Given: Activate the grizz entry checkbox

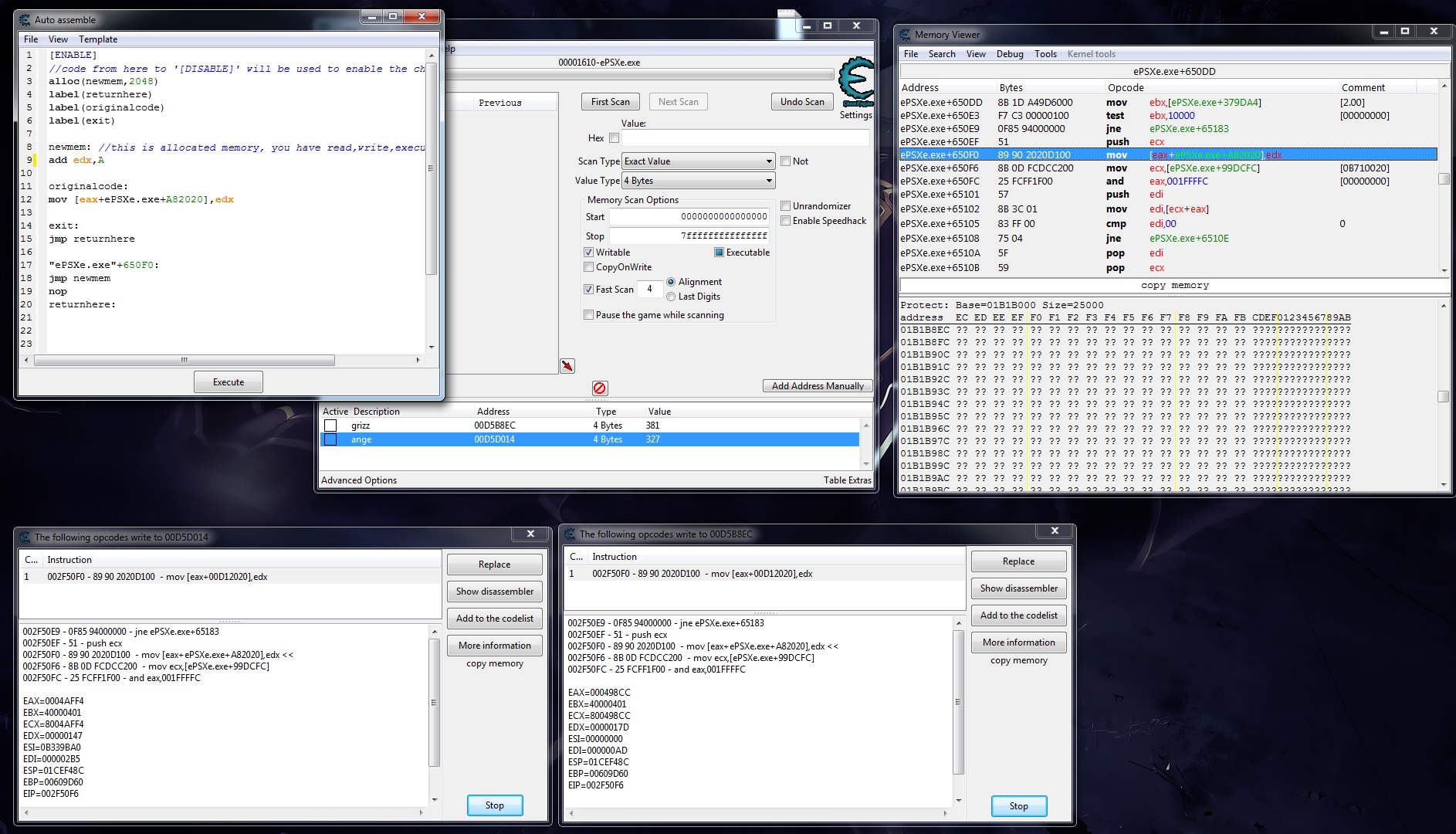Looking at the screenshot, I should (x=330, y=425).
